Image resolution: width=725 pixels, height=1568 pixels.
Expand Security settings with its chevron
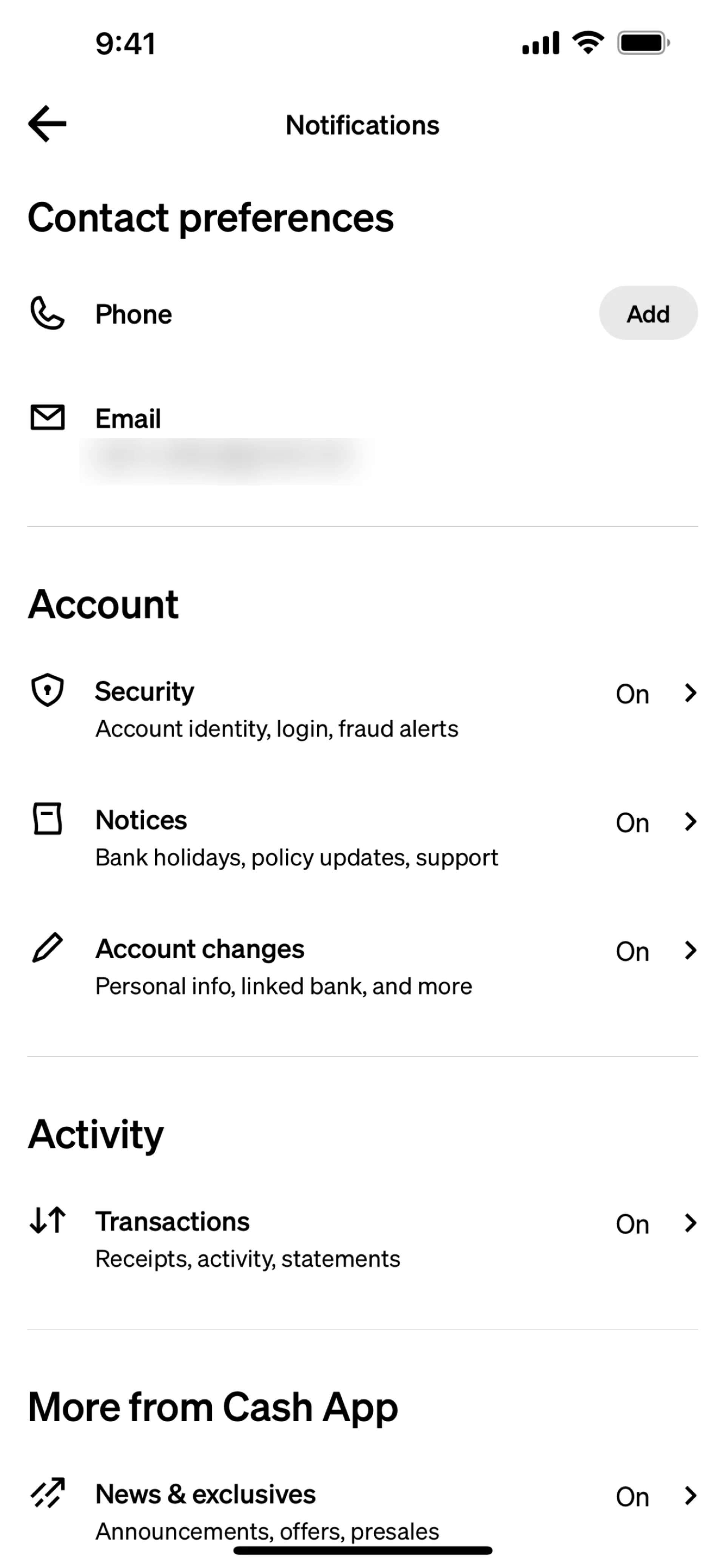pyautogui.click(x=690, y=693)
